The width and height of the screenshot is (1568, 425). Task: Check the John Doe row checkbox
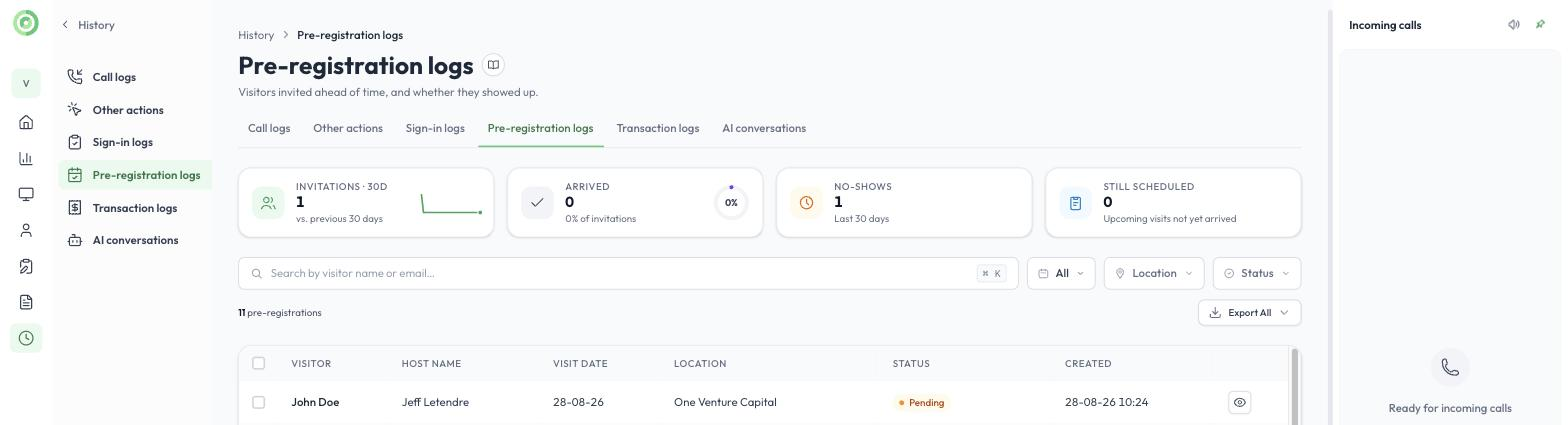tap(258, 402)
